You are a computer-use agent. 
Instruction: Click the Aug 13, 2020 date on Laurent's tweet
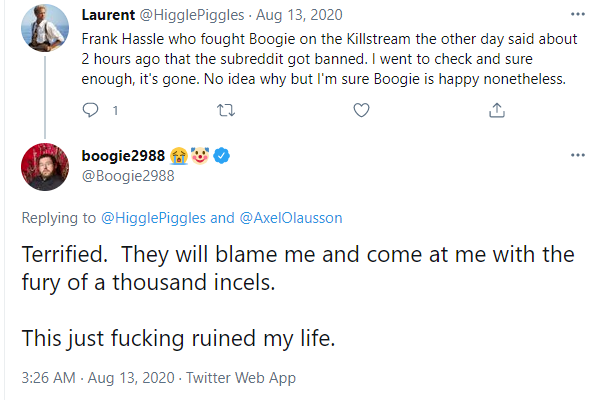pyautogui.click(x=299, y=15)
